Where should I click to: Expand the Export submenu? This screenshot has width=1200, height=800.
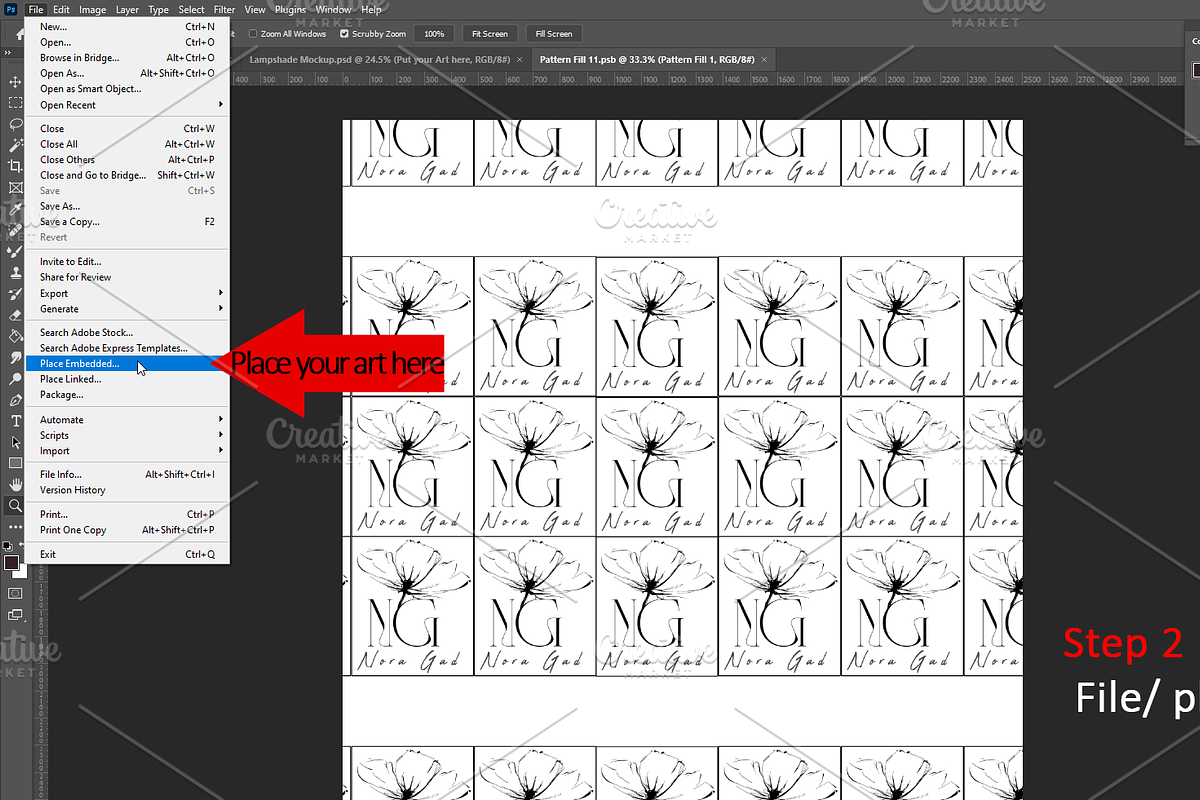pyautogui.click(x=127, y=294)
